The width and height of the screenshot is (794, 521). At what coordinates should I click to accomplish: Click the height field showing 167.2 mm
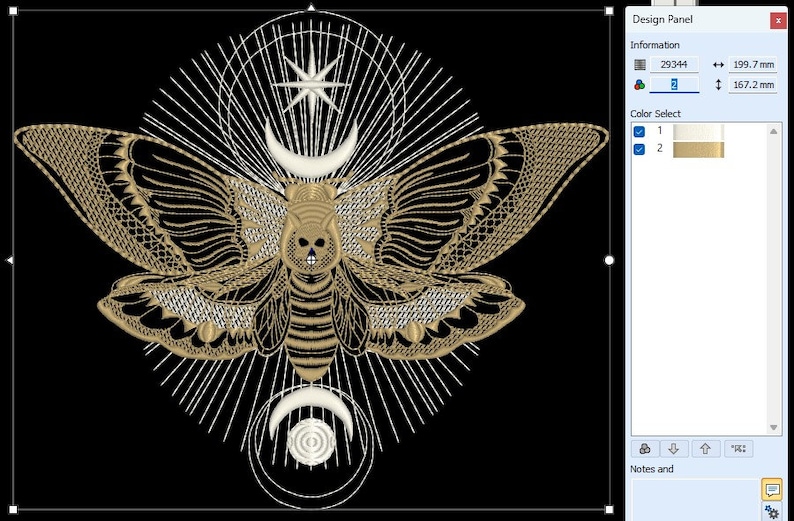(753, 85)
